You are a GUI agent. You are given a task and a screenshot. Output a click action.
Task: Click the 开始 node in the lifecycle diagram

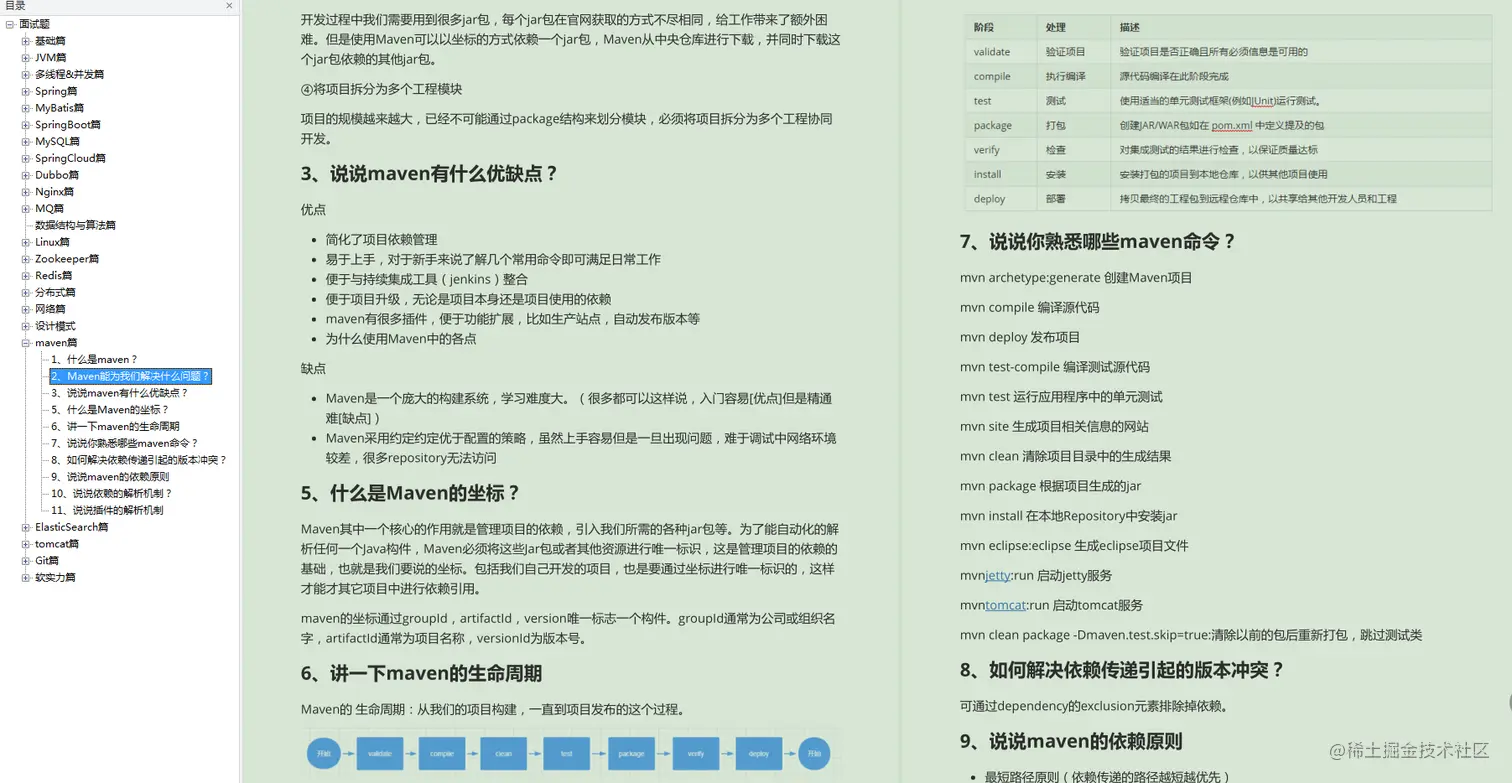(x=324, y=754)
